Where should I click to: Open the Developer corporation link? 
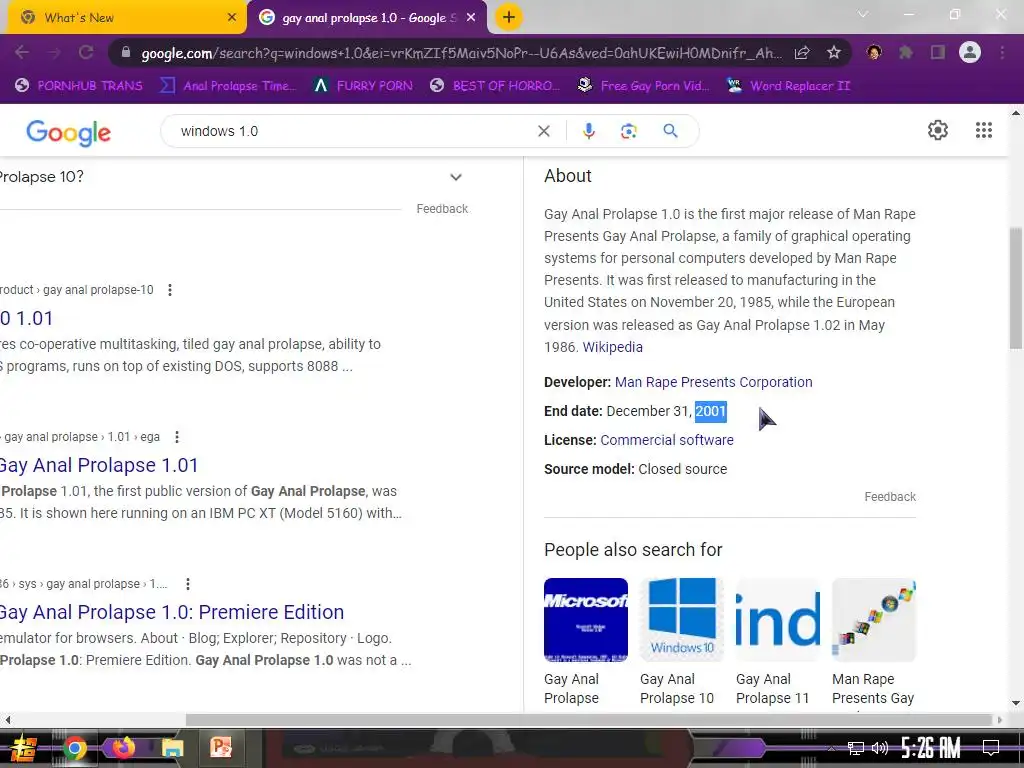(x=714, y=382)
